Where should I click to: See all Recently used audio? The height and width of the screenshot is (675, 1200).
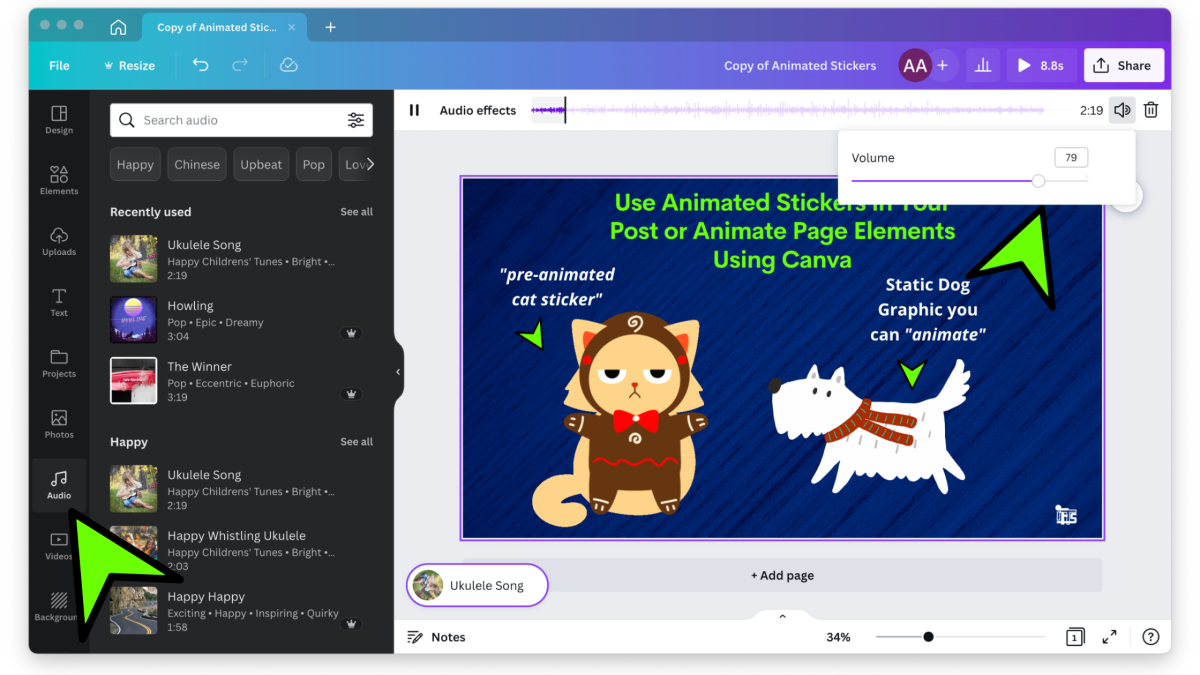356,212
